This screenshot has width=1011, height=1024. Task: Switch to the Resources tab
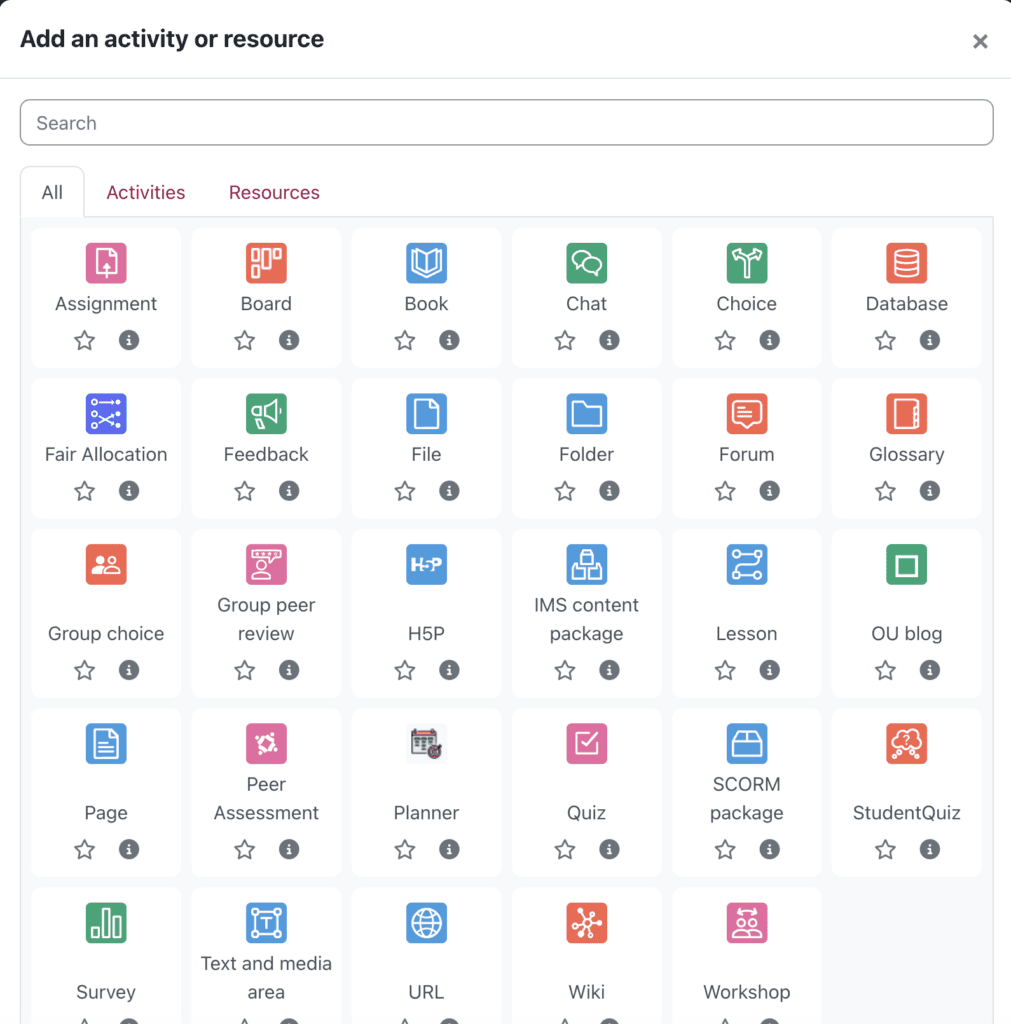pos(274,193)
